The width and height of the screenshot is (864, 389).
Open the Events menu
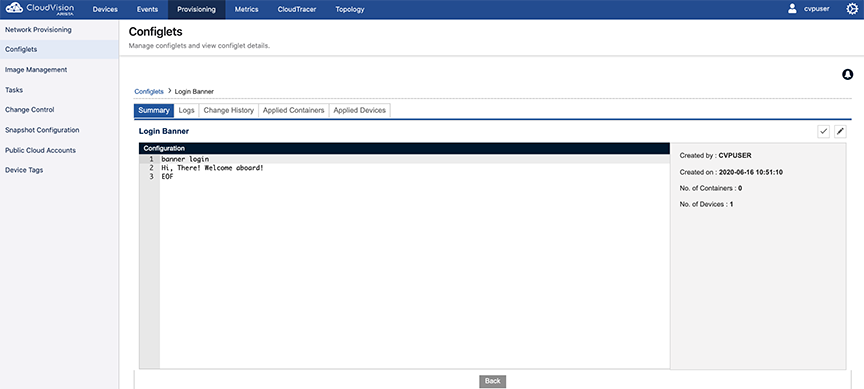click(x=147, y=9)
